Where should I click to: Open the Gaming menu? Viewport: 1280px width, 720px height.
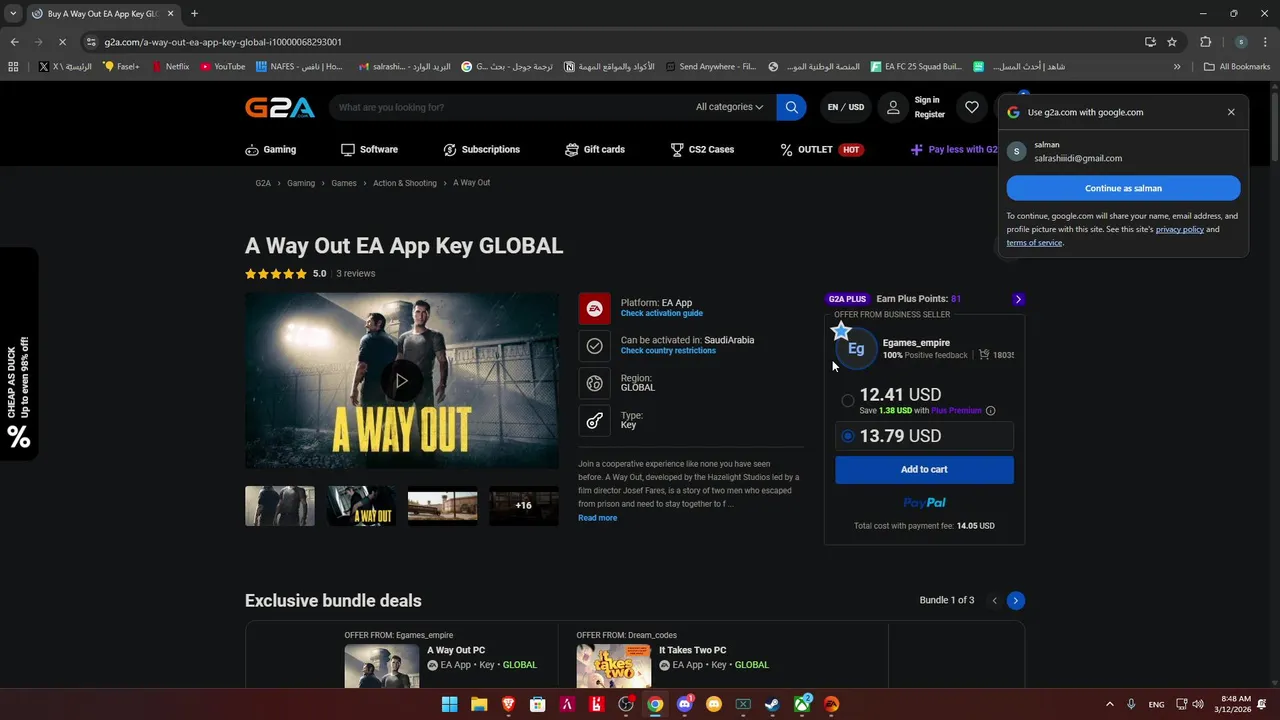(270, 149)
